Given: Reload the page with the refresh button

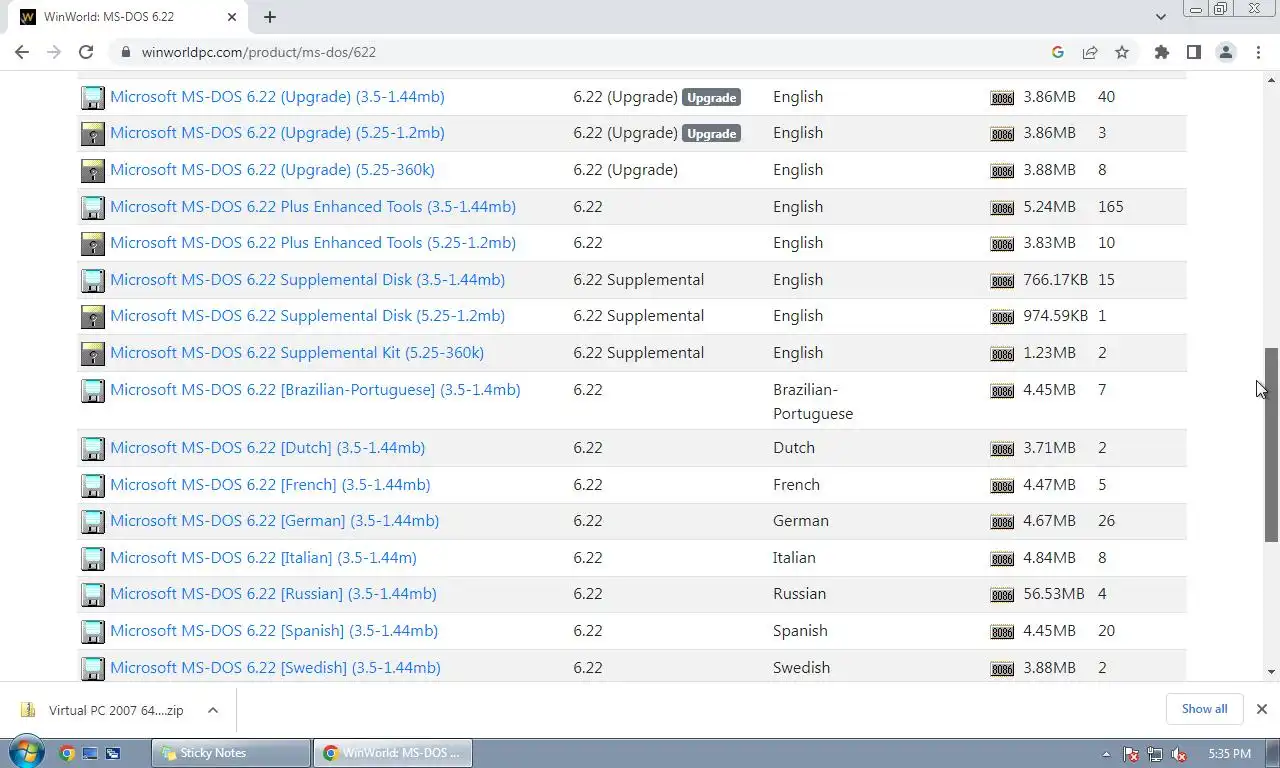Looking at the screenshot, I should (86, 52).
